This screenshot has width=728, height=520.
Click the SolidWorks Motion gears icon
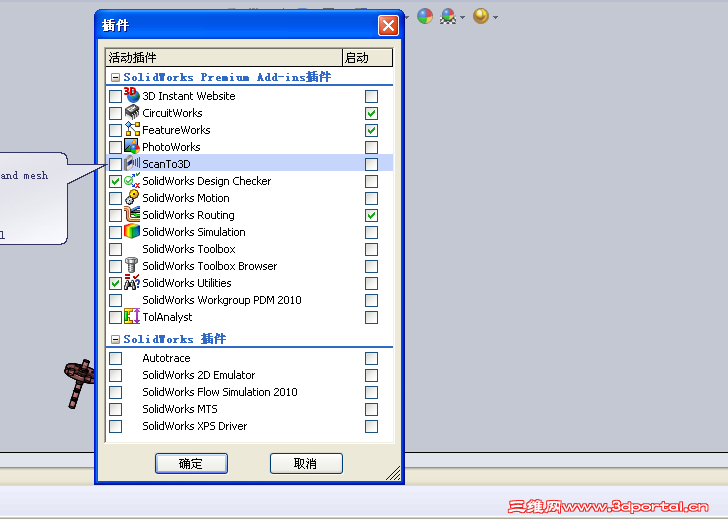pyautogui.click(x=132, y=197)
